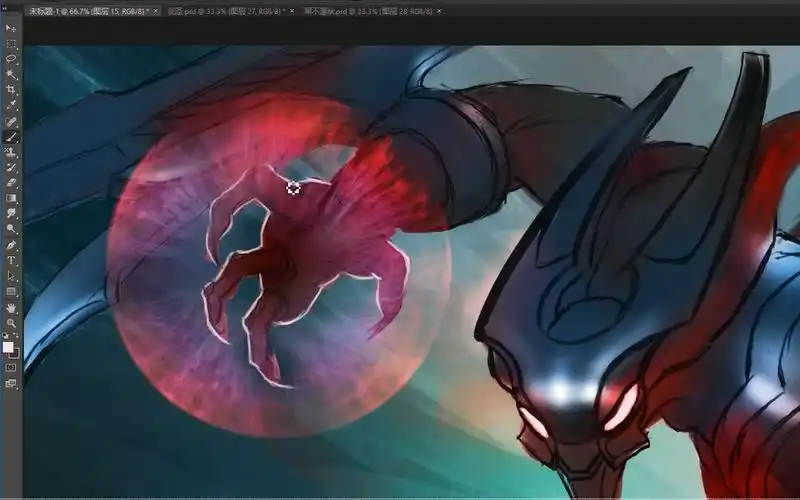Select the Hand tool
This screenshot has width=800, height=500.
click(11, 307)
